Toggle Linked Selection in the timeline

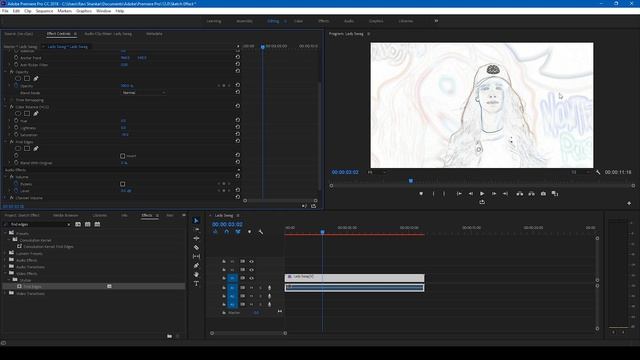point(238,232)
